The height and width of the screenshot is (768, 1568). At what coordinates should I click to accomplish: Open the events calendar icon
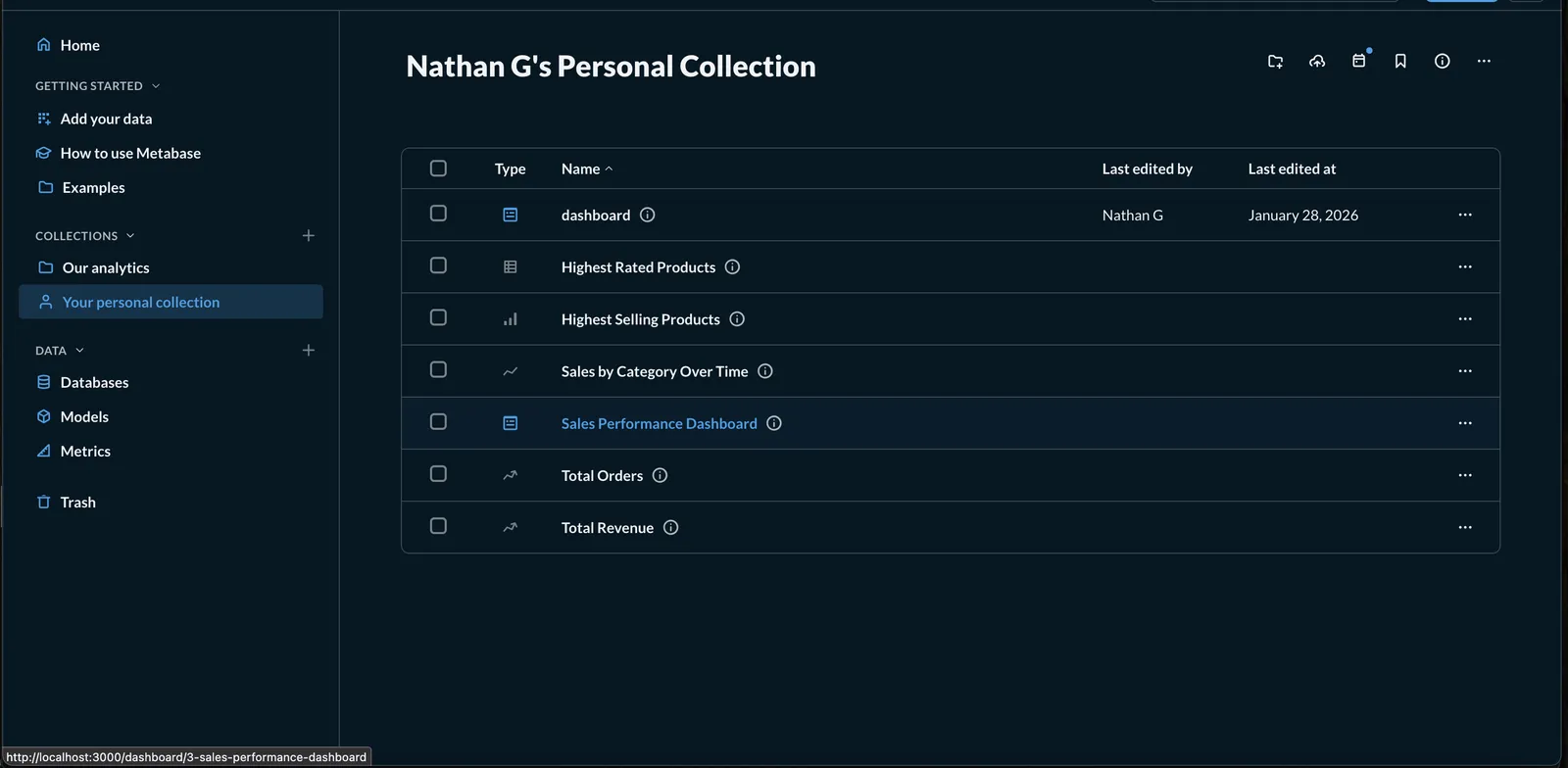point(1359,61)
